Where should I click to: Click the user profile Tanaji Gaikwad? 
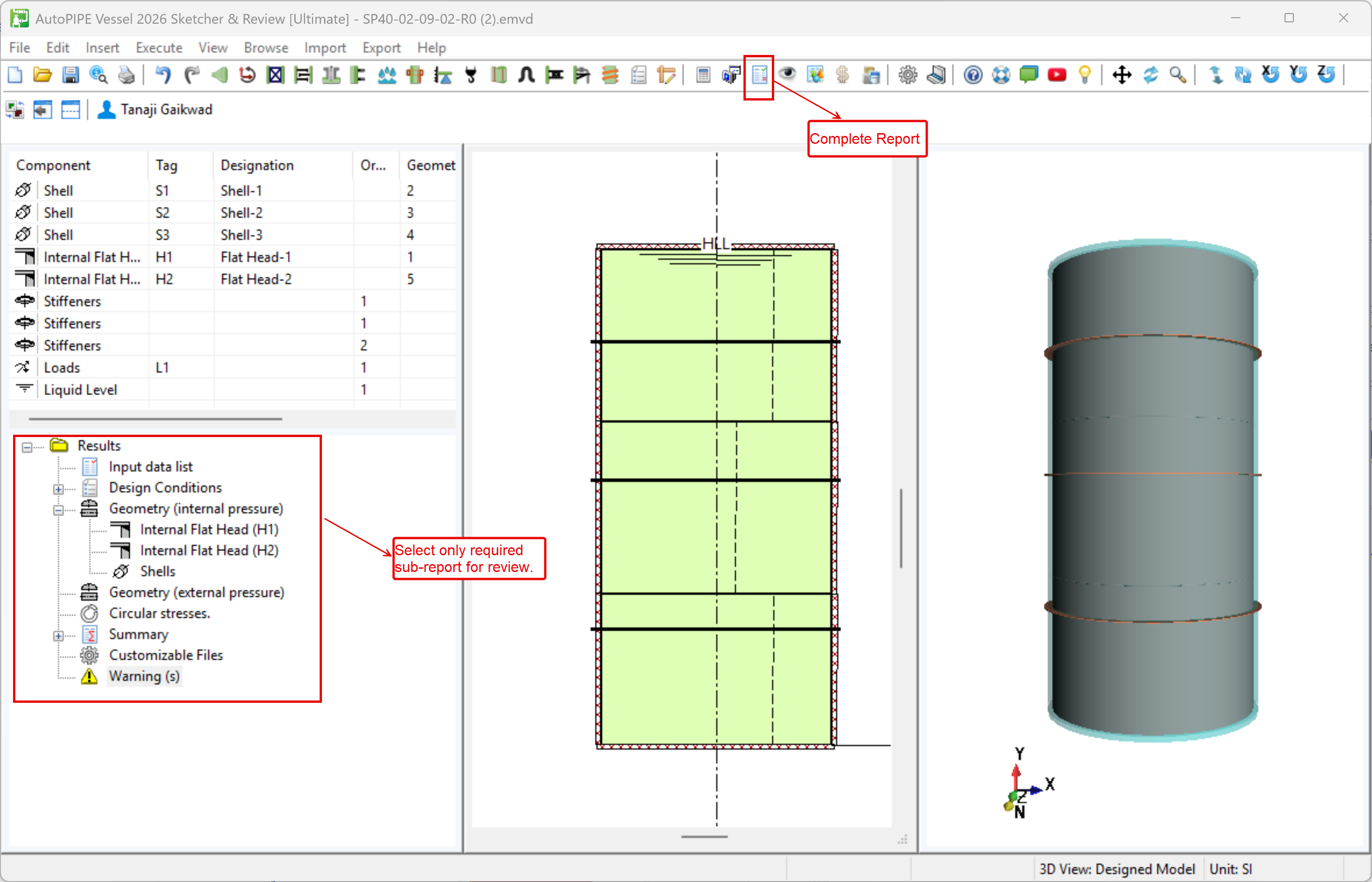pyautogui.click(x=154, y=109)
